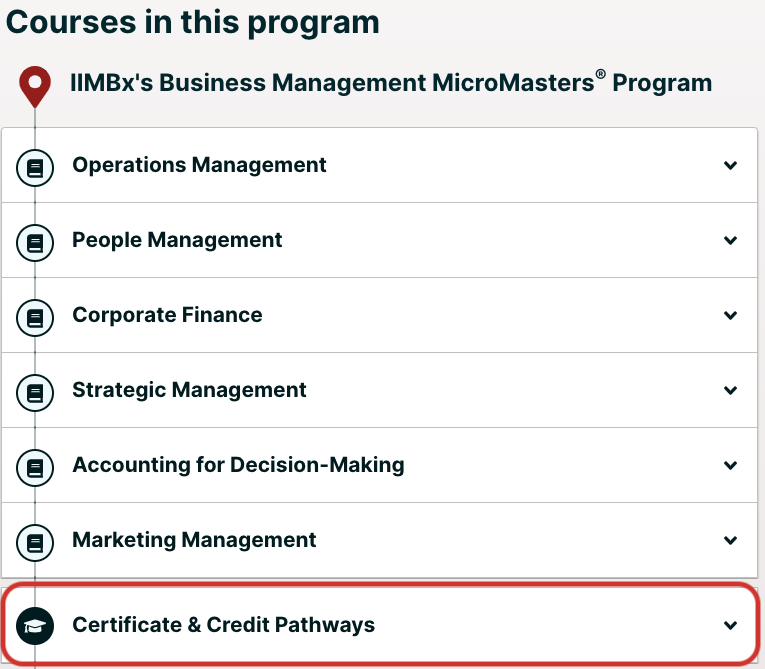
Task: Expand Marketing Management chevron arrow
Action: [730, 540]
